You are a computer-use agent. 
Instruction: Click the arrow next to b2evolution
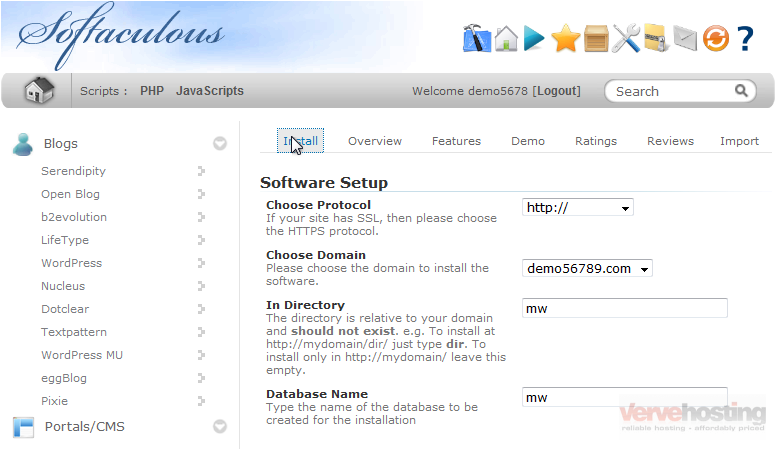pyautogui.click(x=201, y=217)
